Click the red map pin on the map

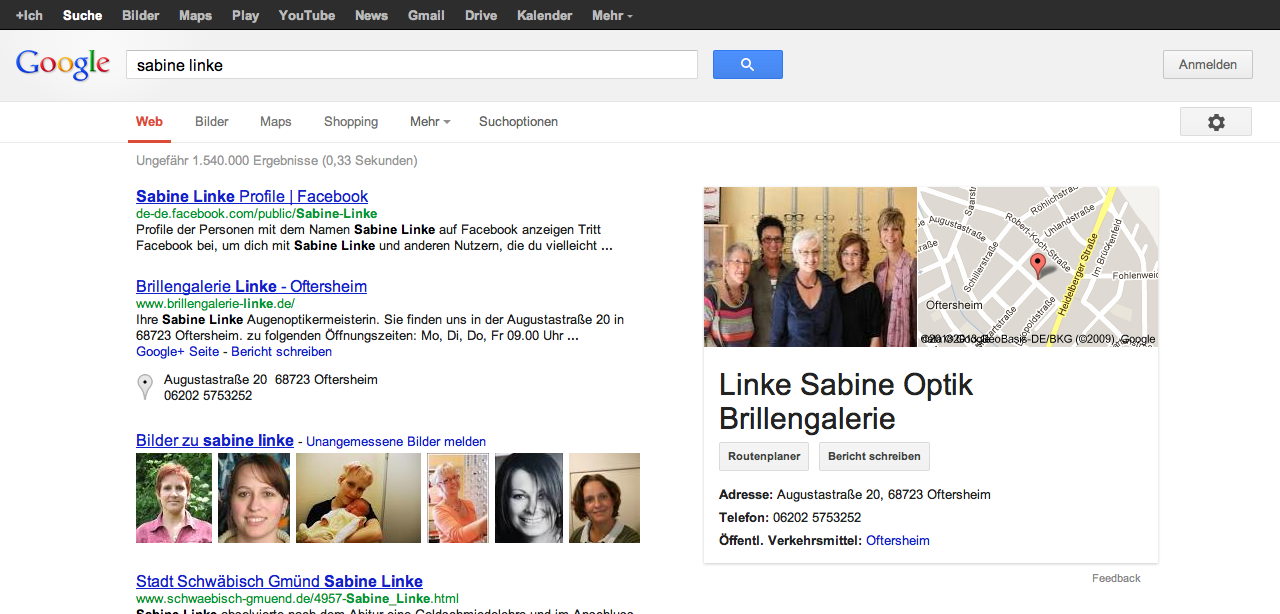click(x=1038, y=265)
